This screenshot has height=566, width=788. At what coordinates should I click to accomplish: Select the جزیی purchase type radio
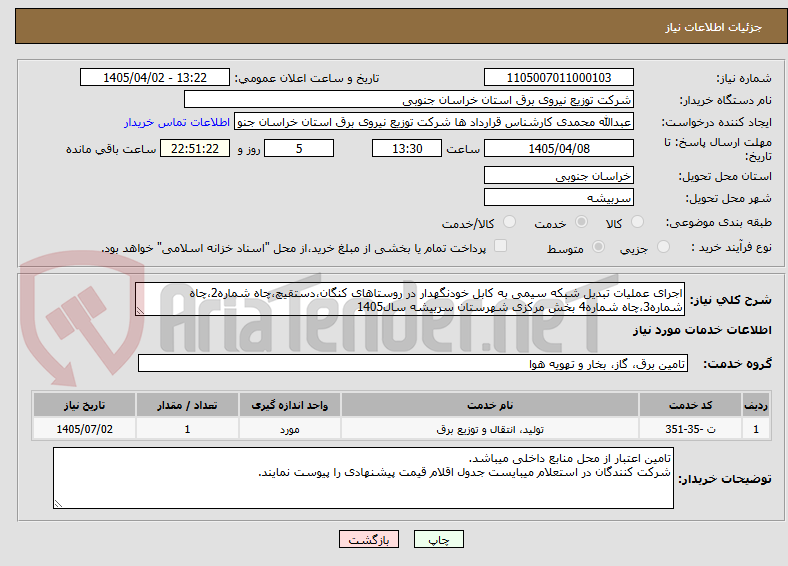(x=663, y=246)
